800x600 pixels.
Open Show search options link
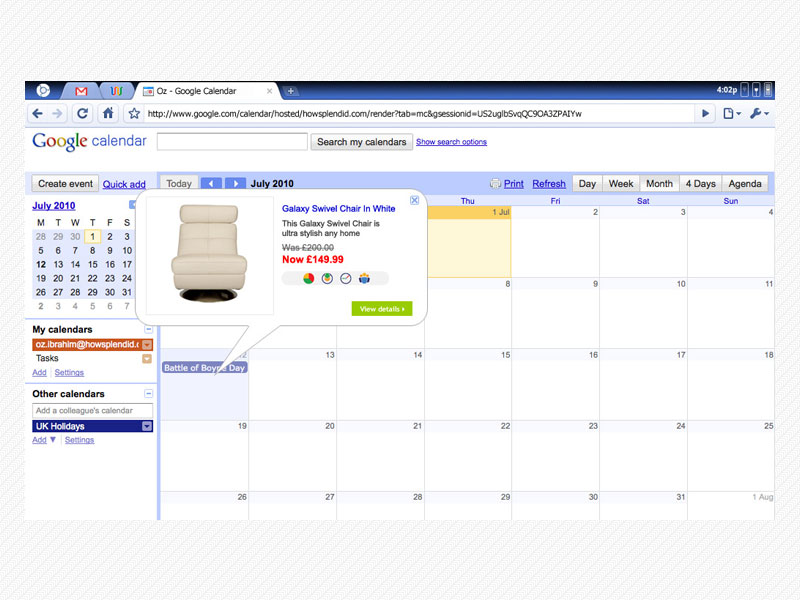click(x=451, y=142)
